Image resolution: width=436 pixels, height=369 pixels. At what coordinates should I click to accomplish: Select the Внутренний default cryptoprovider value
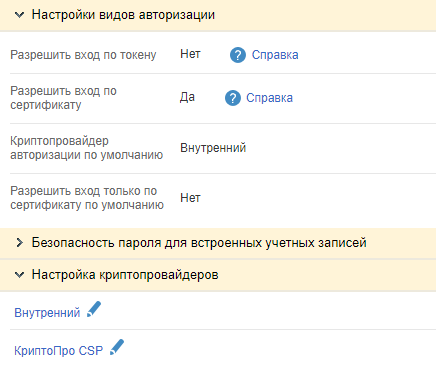pyautogui.click(x=213, y=148)
